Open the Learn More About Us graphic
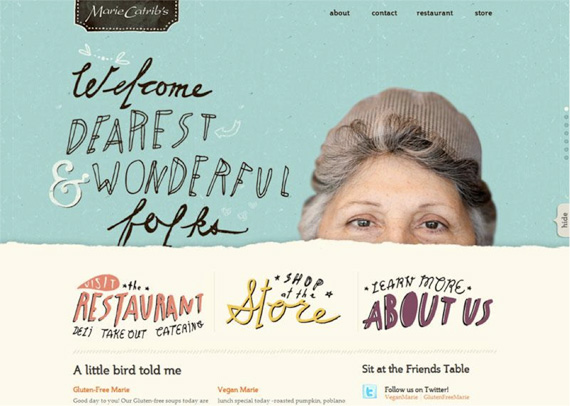570x406 pixels. tap(428, 302)
